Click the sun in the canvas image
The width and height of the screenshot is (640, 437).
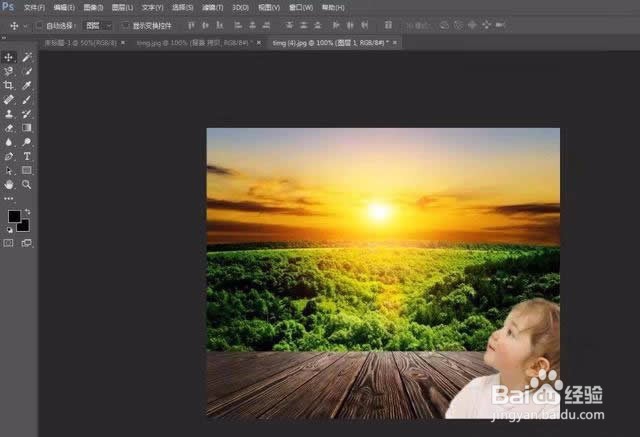(379, 211)
